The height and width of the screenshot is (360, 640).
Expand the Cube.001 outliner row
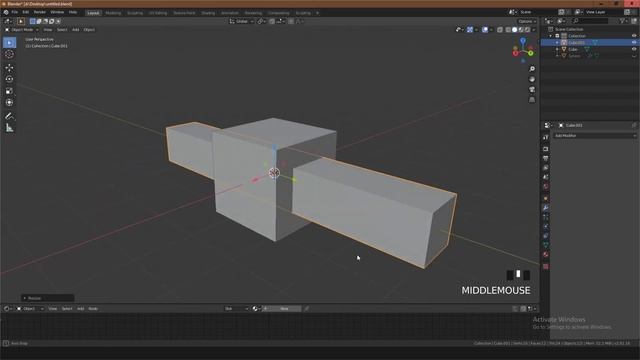558,42
